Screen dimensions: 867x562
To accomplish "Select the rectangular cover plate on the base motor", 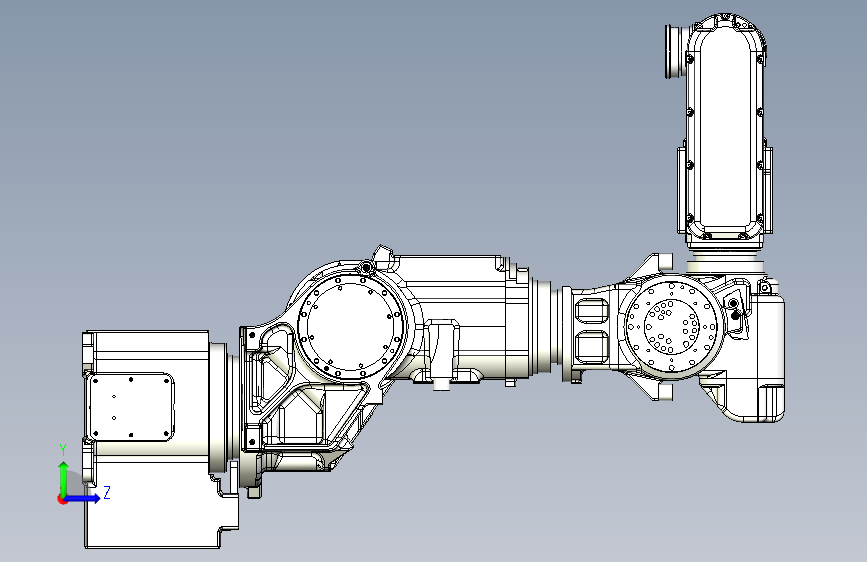I will coord(131,407).
